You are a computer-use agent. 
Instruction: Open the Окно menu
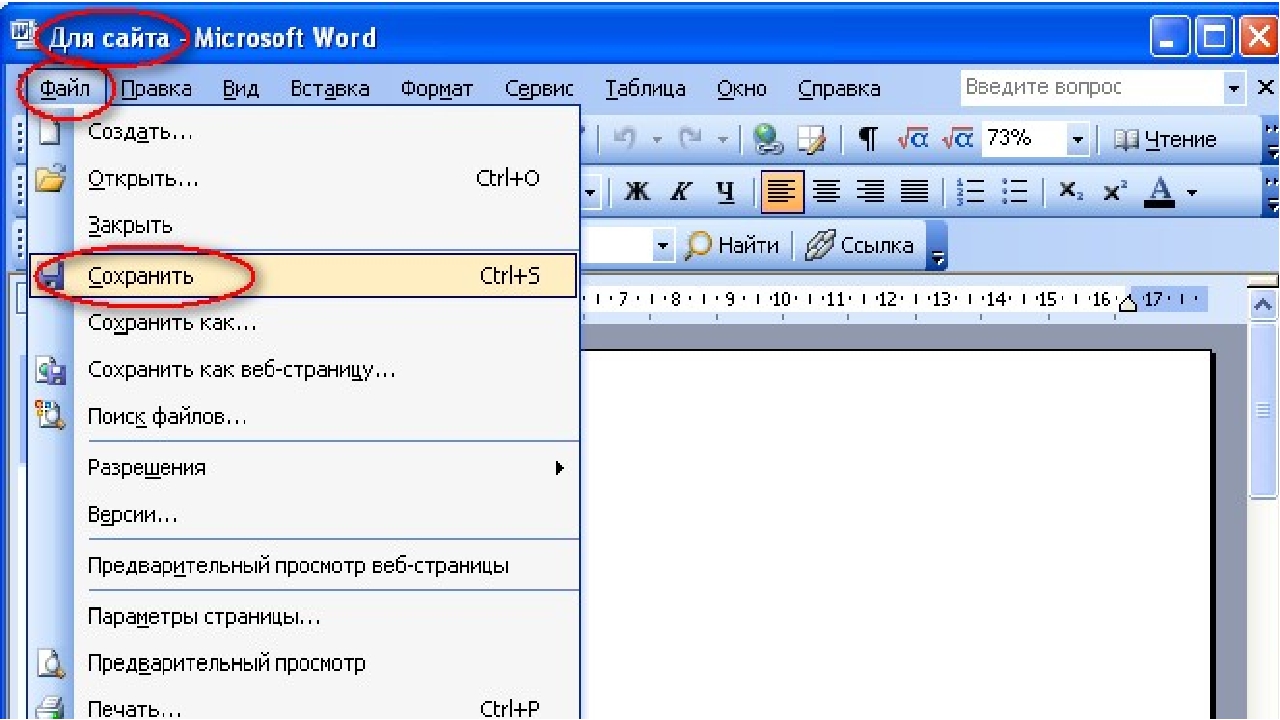pyautogui.click(x=741, y=89)
